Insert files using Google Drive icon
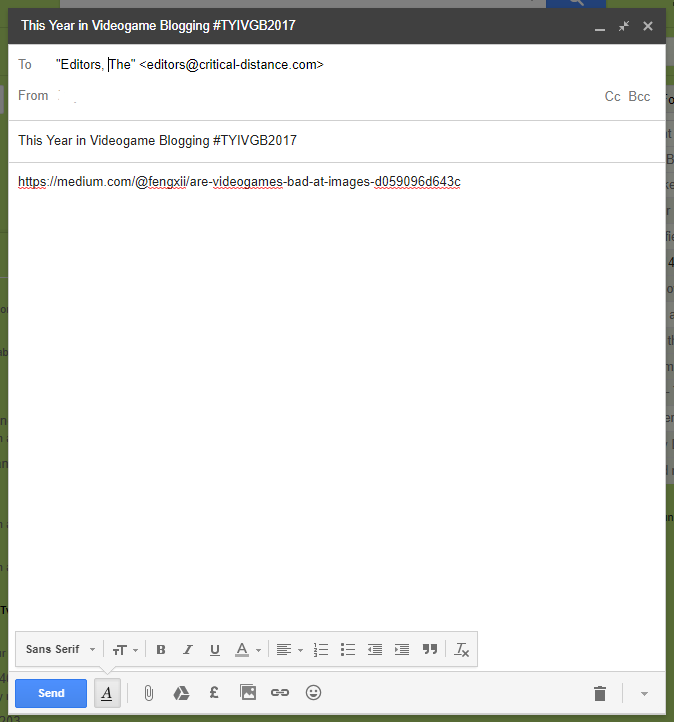 click(x=181, y=693)
